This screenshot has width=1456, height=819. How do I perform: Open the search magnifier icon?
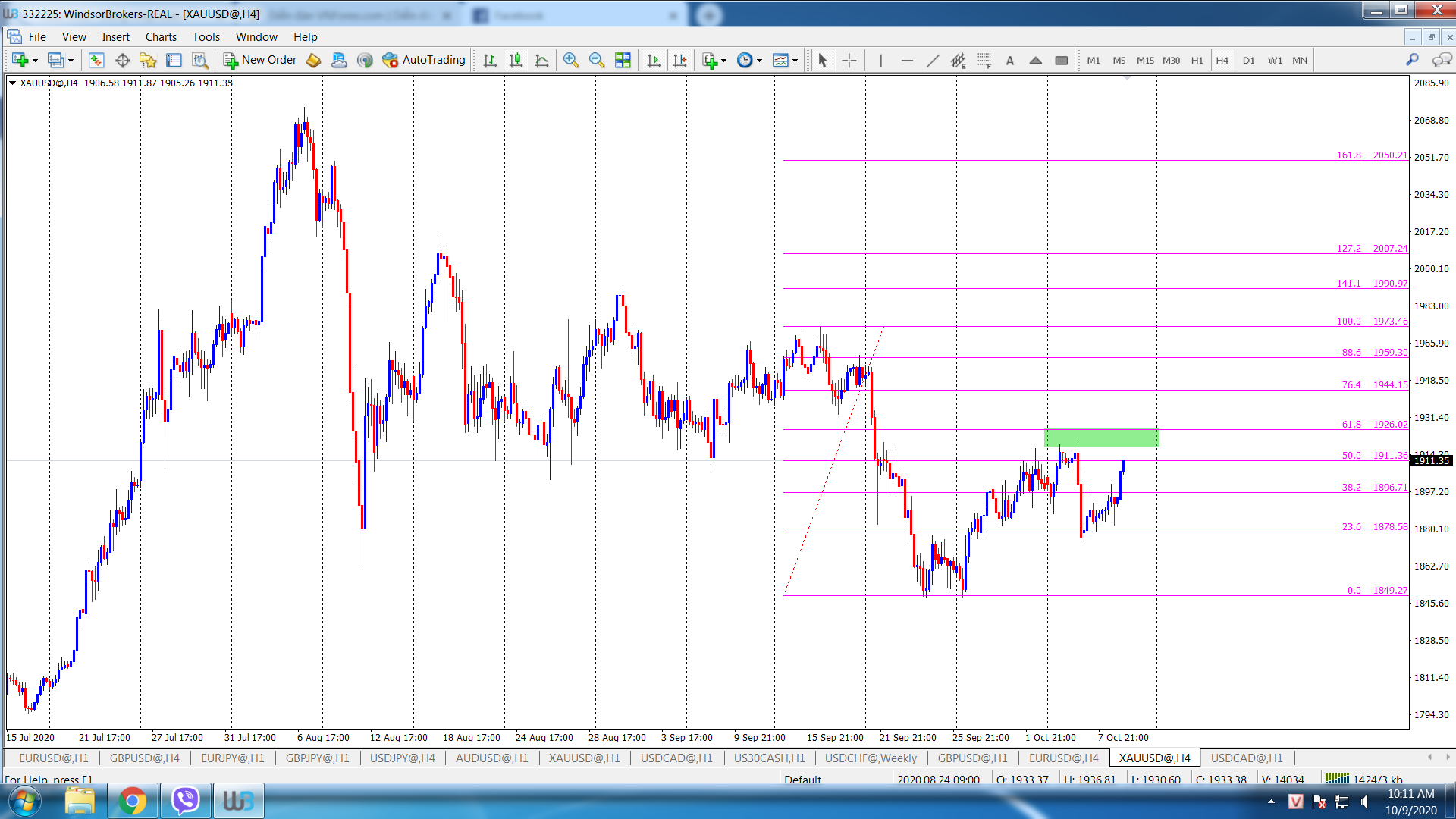pyautogui.click(x=1412, y=60)
